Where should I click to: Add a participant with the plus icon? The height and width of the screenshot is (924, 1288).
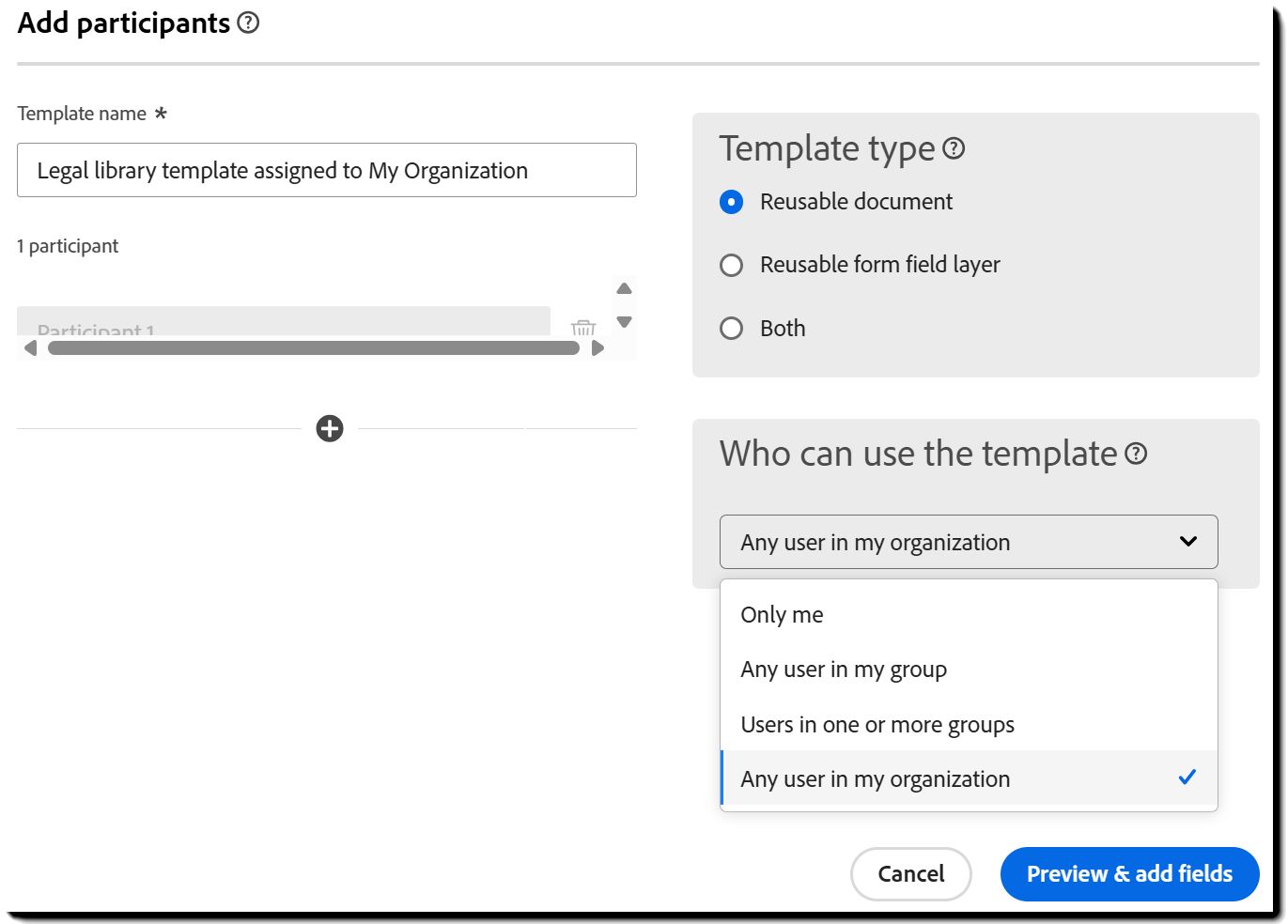click(x=330, y=429)
